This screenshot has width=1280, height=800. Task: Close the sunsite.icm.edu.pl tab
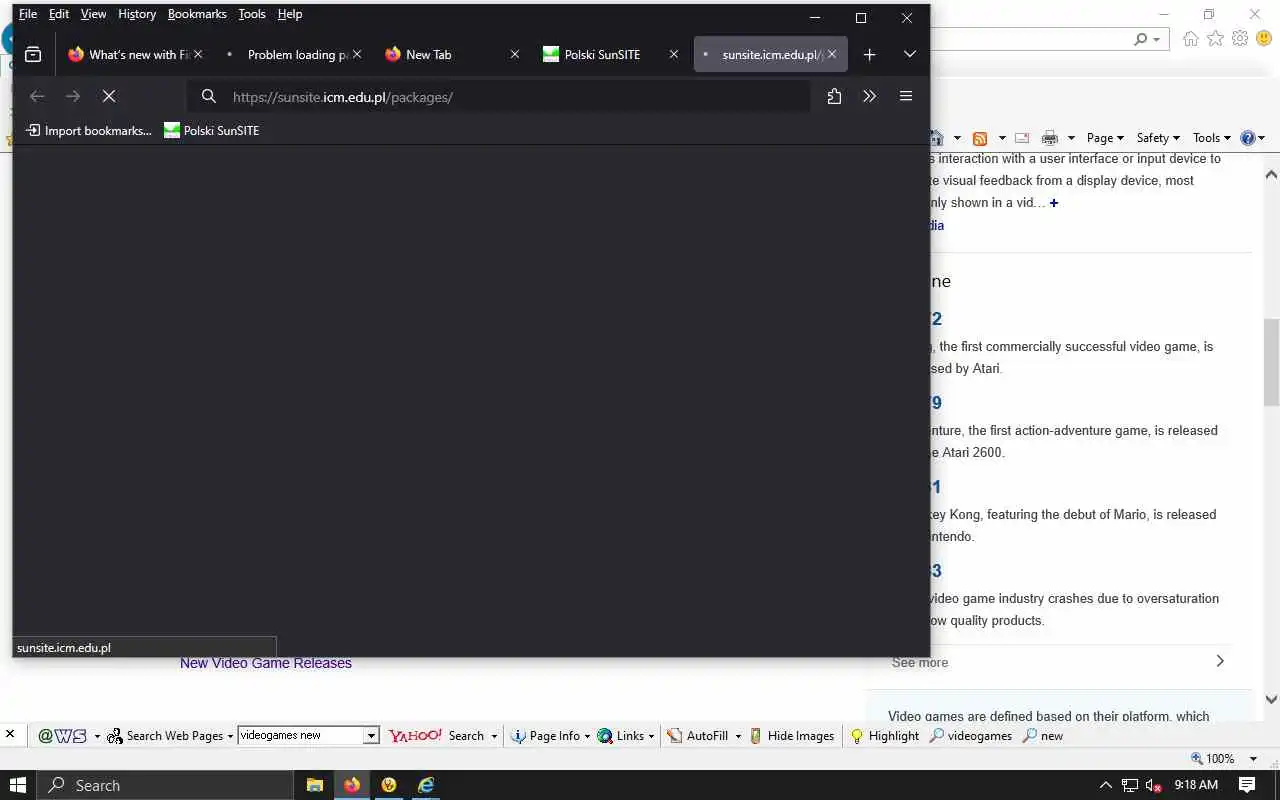(x=832, y=55)
